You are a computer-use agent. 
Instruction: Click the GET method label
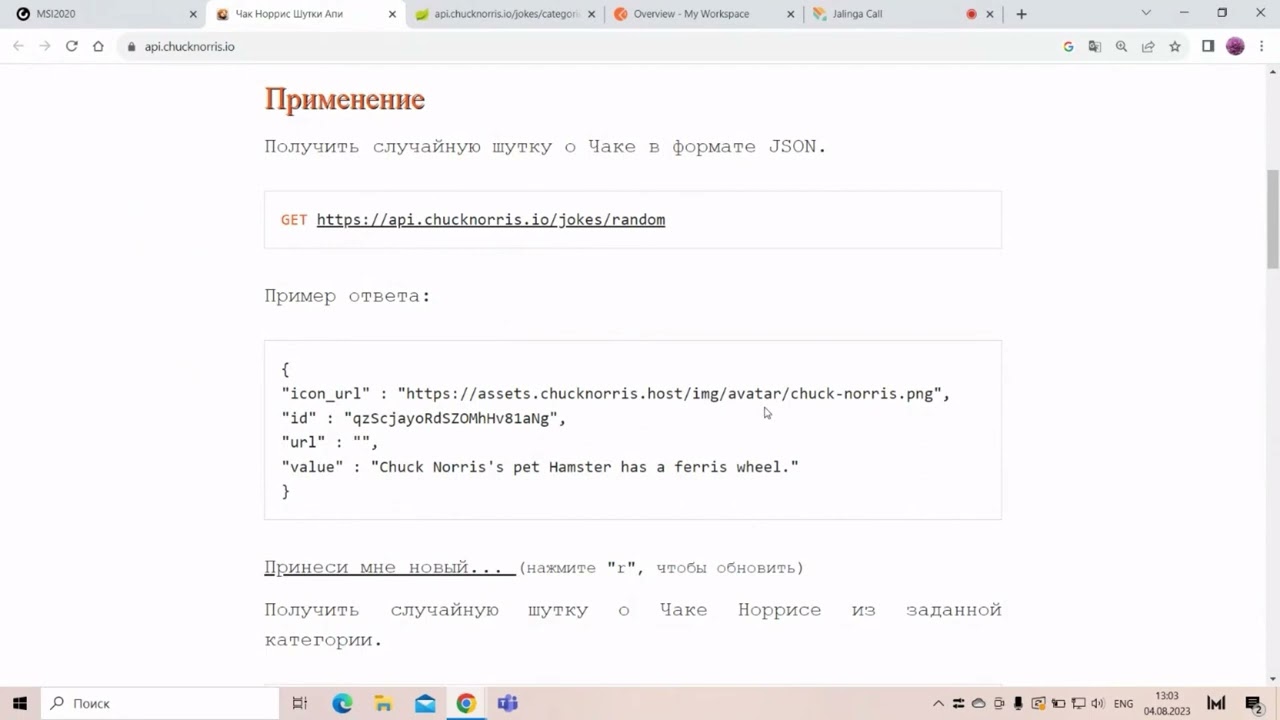point(294,220)
